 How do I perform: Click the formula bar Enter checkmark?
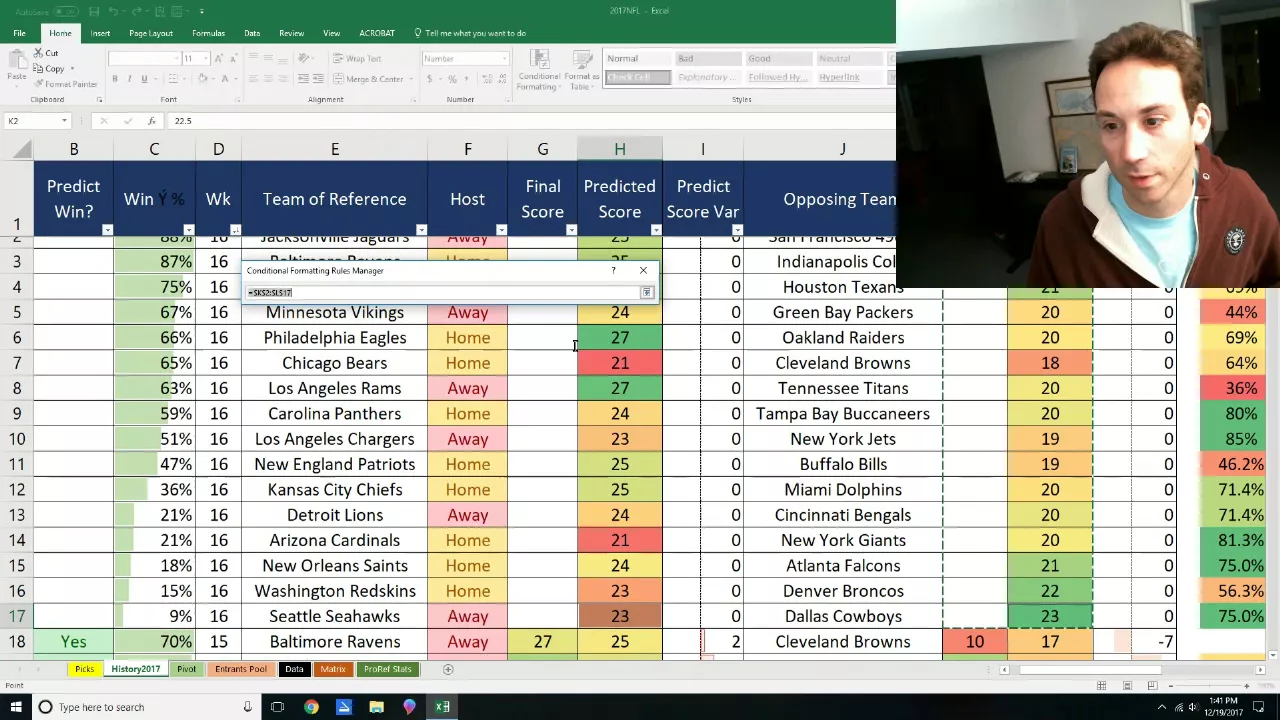127,121
